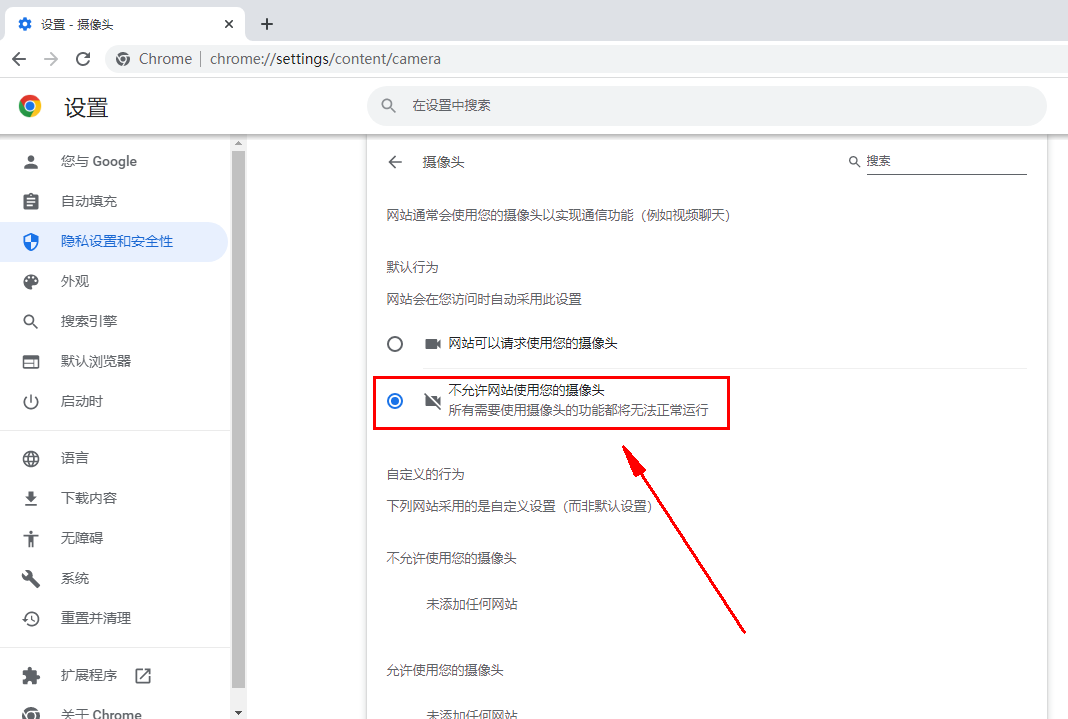
Task: Open 您与 Google section
Action: (x=114, y=161)
